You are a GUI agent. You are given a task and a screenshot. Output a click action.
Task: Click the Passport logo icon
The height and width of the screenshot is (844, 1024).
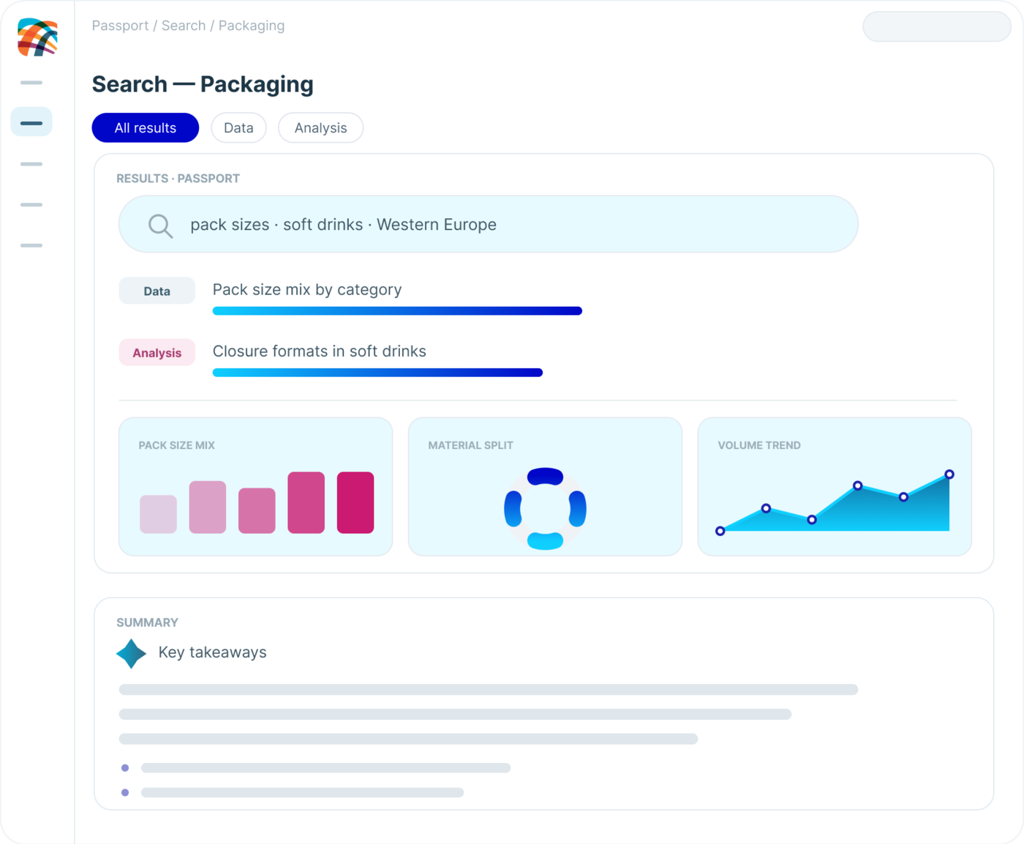[x=37, y=37]
